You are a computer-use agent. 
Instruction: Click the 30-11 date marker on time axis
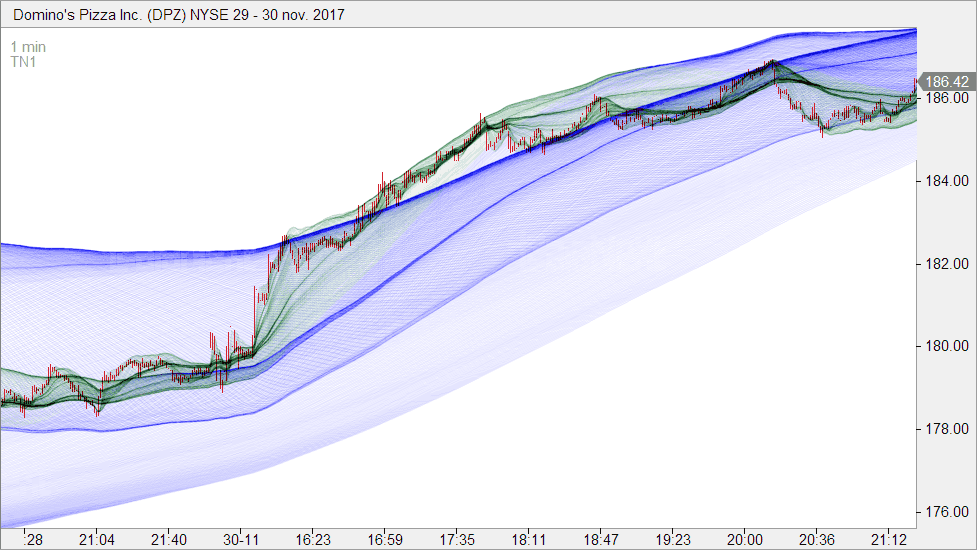point(241,539)
